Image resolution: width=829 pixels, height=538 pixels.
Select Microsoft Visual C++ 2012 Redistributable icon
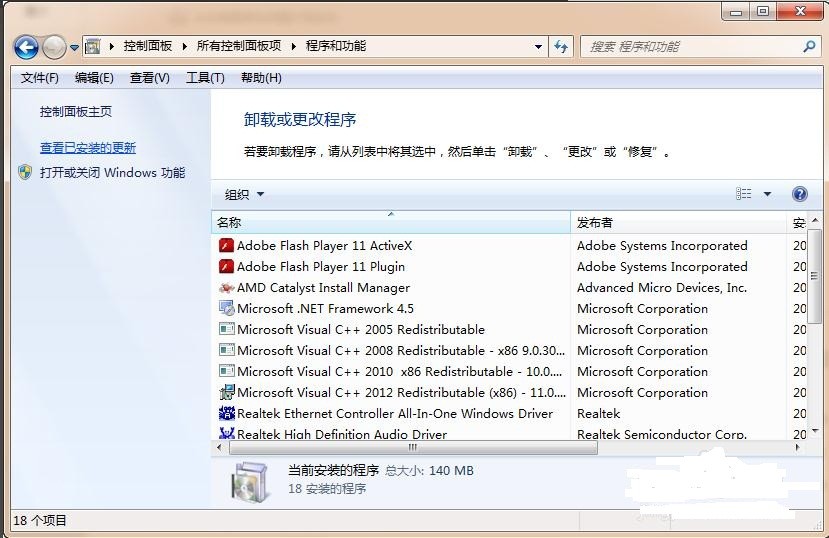pos(226,393)
